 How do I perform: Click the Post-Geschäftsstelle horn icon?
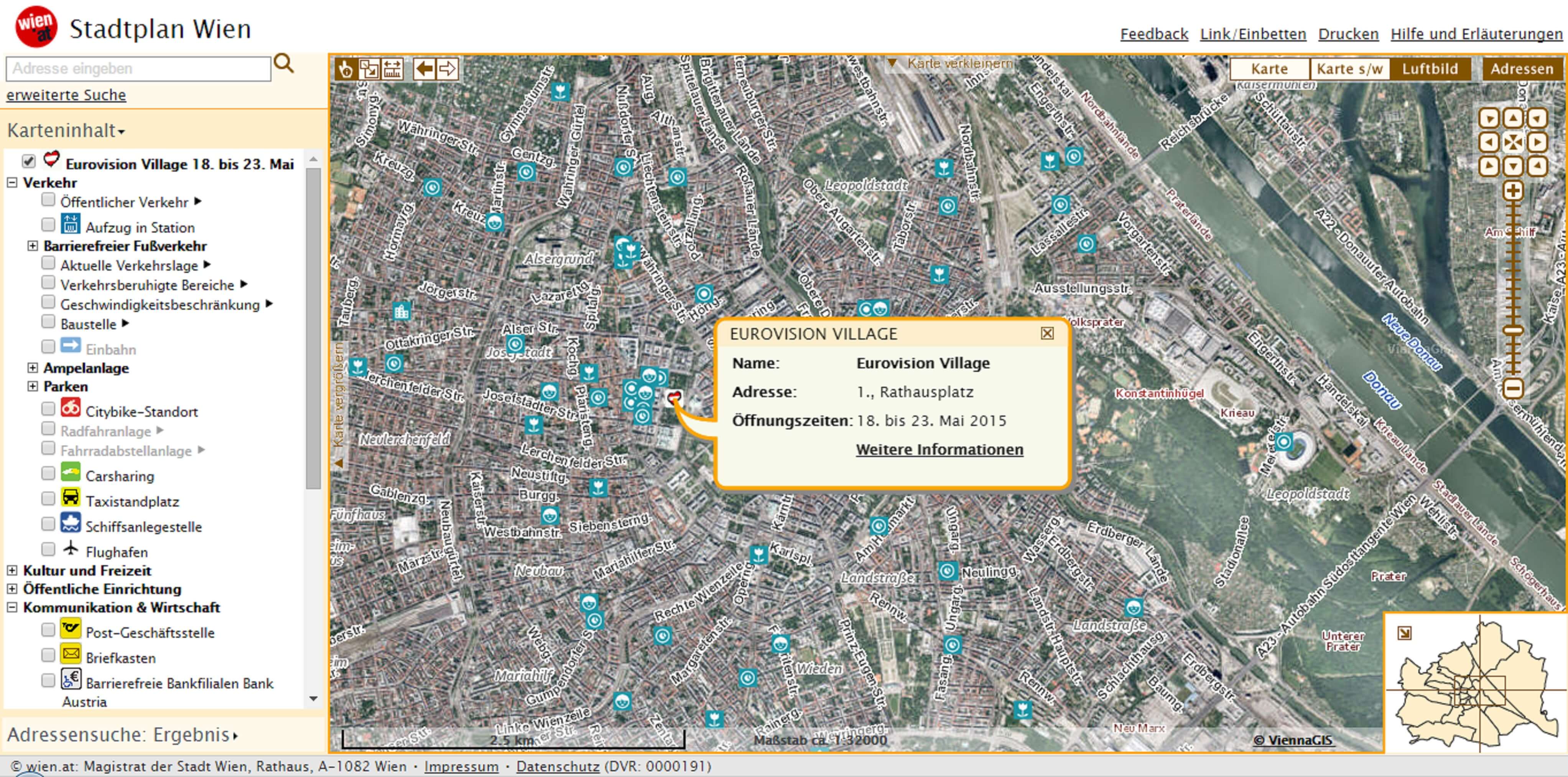(71, 629)
